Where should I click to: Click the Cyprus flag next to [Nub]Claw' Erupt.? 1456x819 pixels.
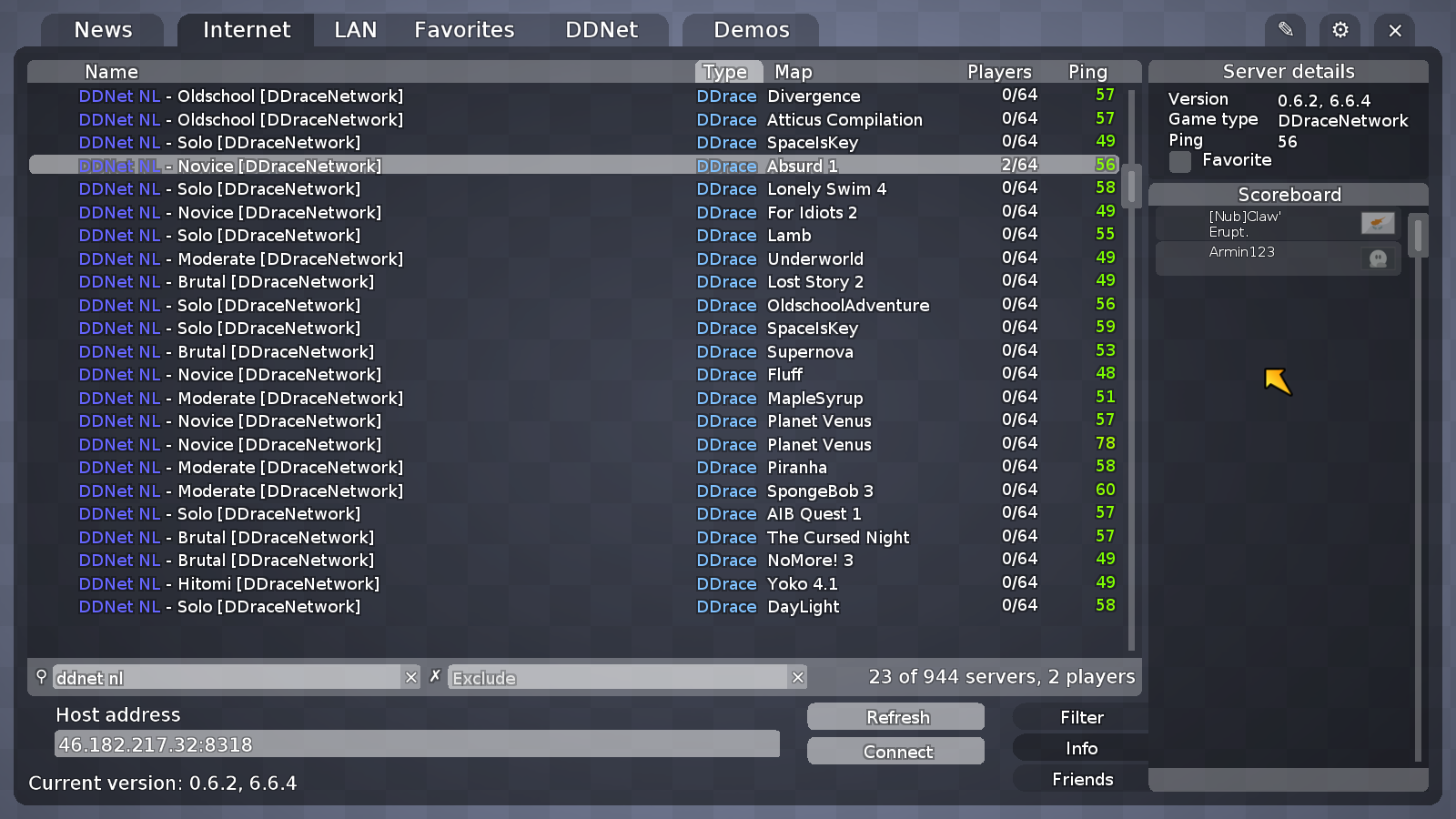pos(1379,222)
